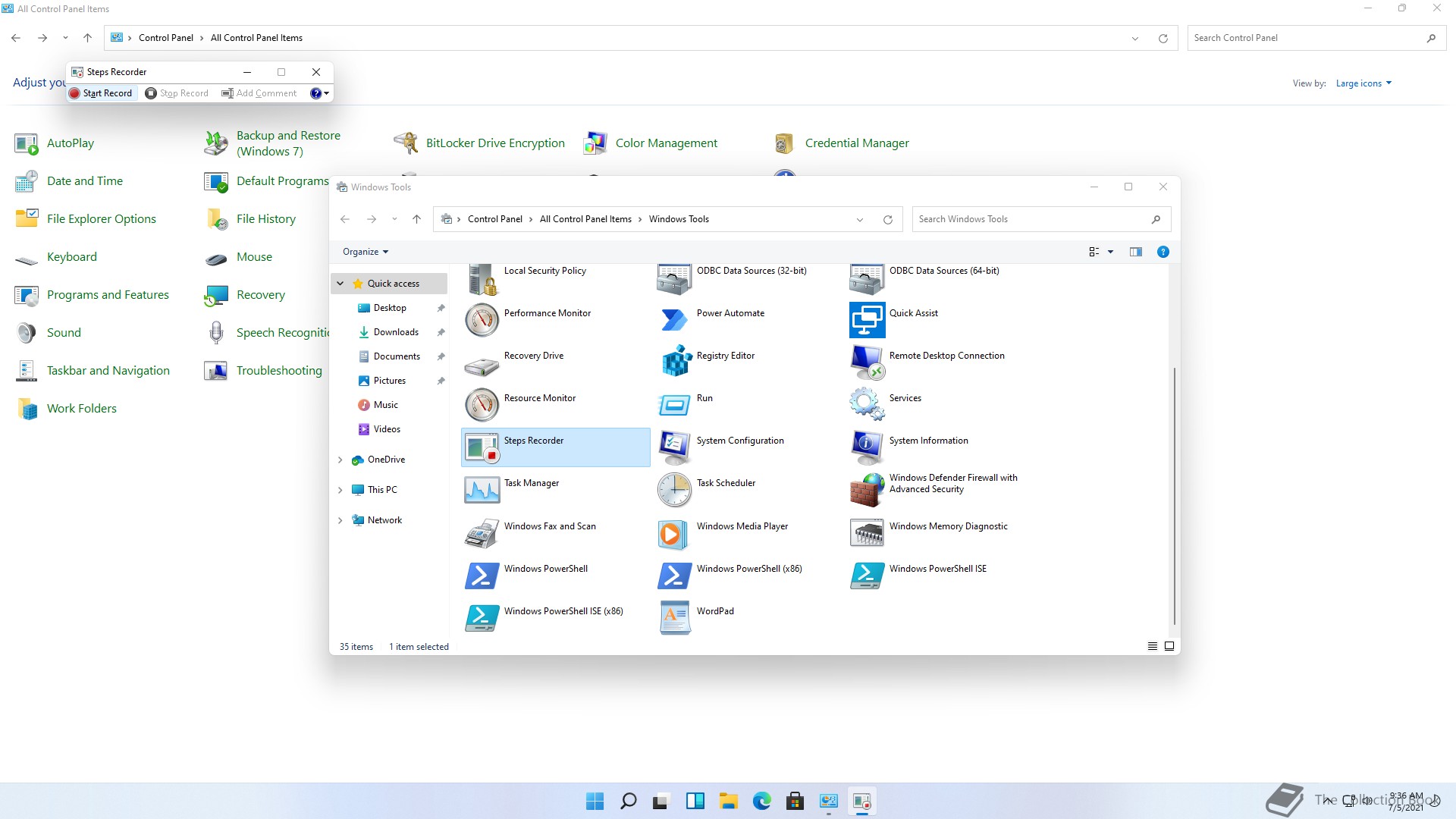This screenshot has width=1456, height=819.
Task: Open the Steps Recorder help dropdown arrow
Action: click(327, 93)
